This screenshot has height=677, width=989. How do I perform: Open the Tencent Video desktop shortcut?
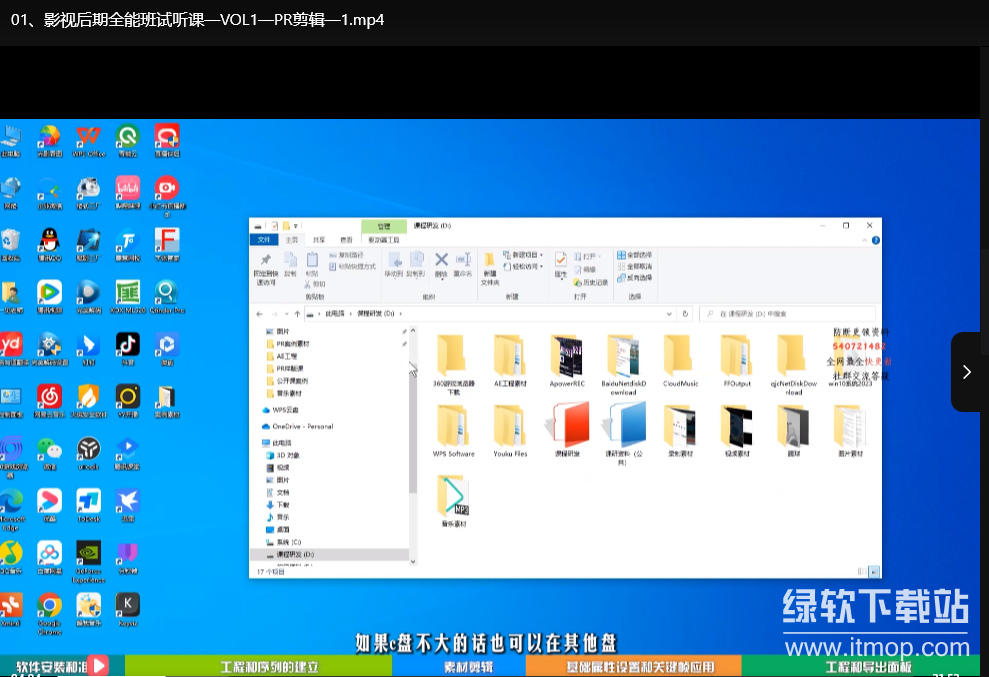click(x=49, y=297)
